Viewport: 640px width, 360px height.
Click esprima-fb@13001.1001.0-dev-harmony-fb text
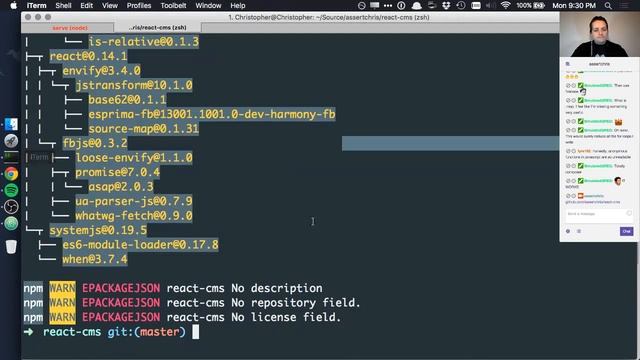point(212,114)
